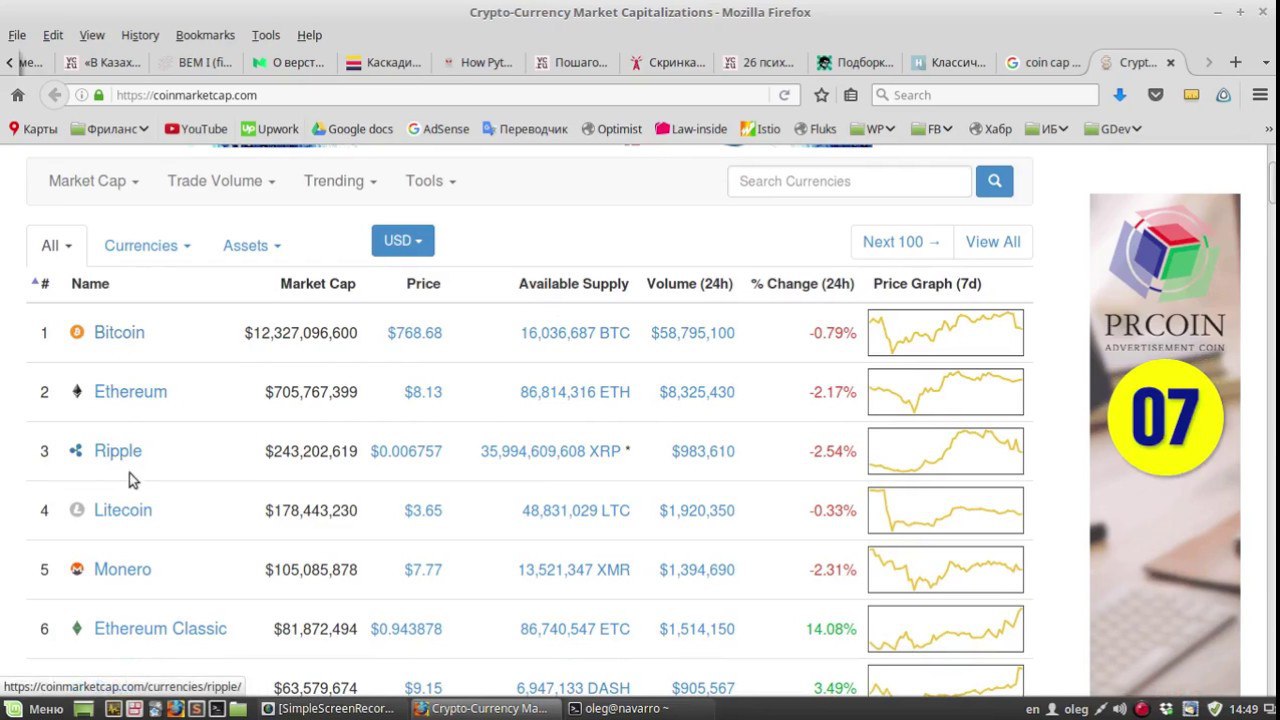The width and height of the screenshot is (1280, 720).
Task: Sort table by Market Cap column
Action: [x=317, y=284]
